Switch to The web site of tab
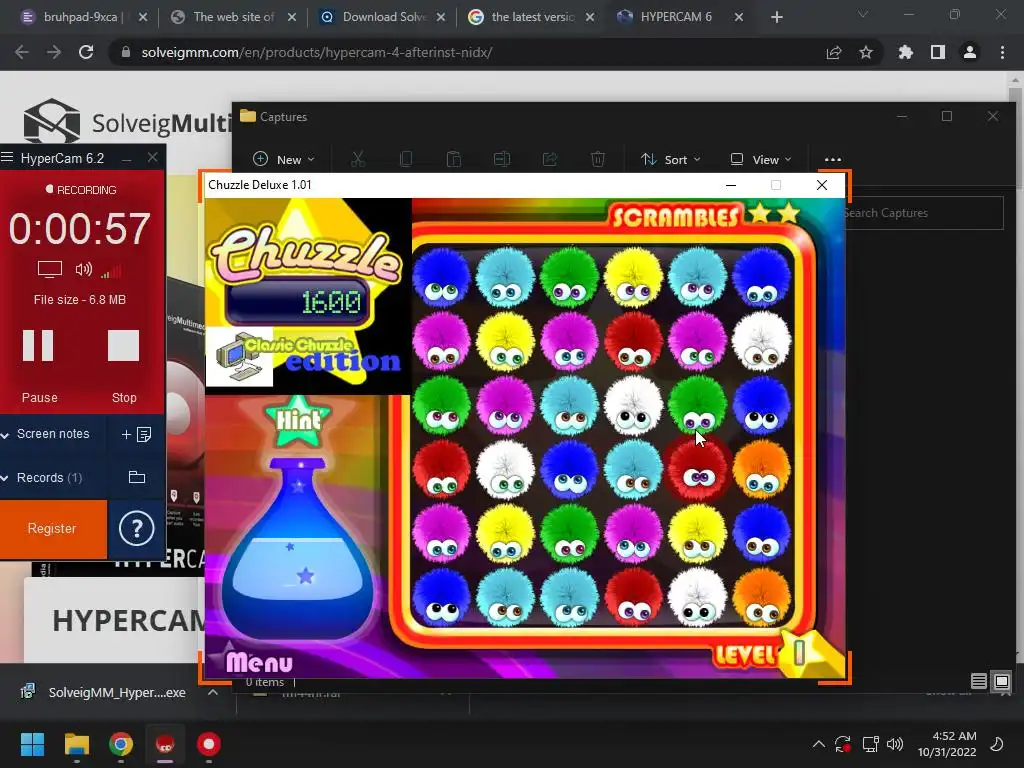This screenshot has width=1024, height=768. point(232,17)
